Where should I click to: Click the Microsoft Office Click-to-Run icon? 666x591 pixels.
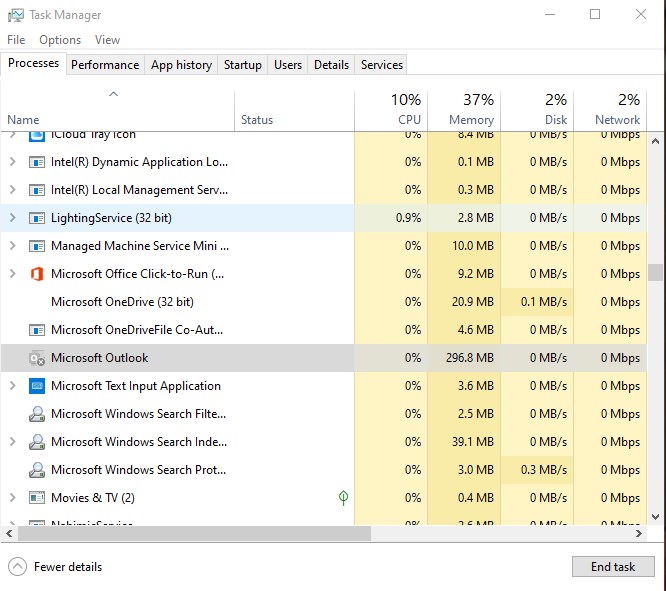[x=37, y=274]
